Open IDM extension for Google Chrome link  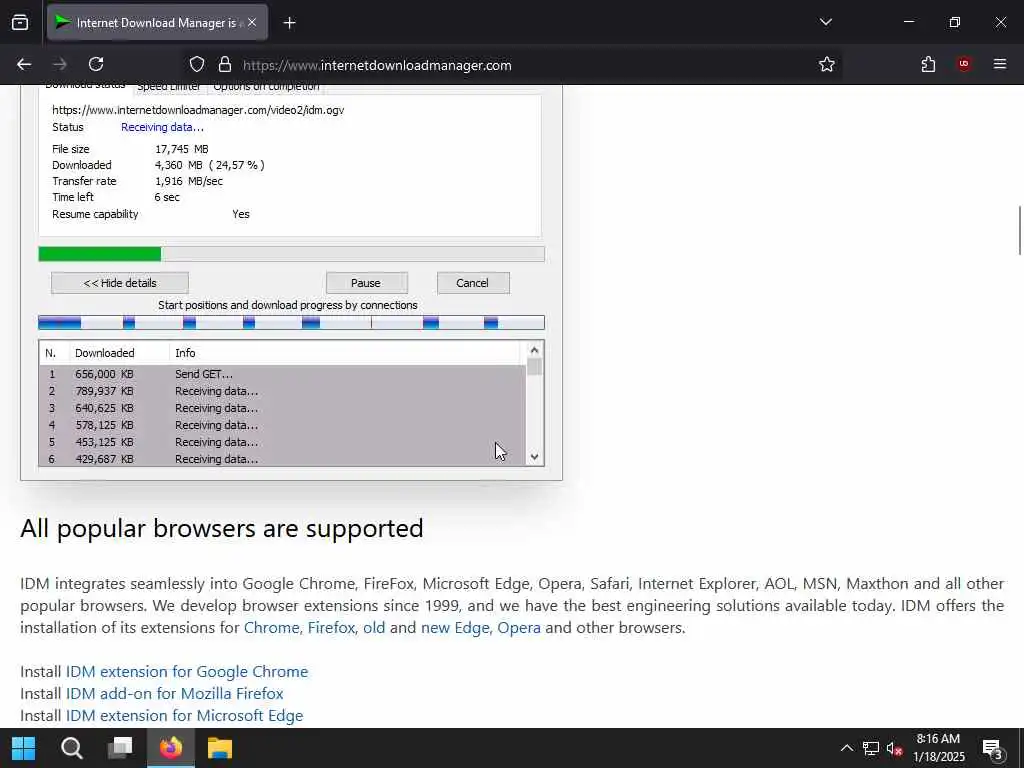(x=187, y=671)
